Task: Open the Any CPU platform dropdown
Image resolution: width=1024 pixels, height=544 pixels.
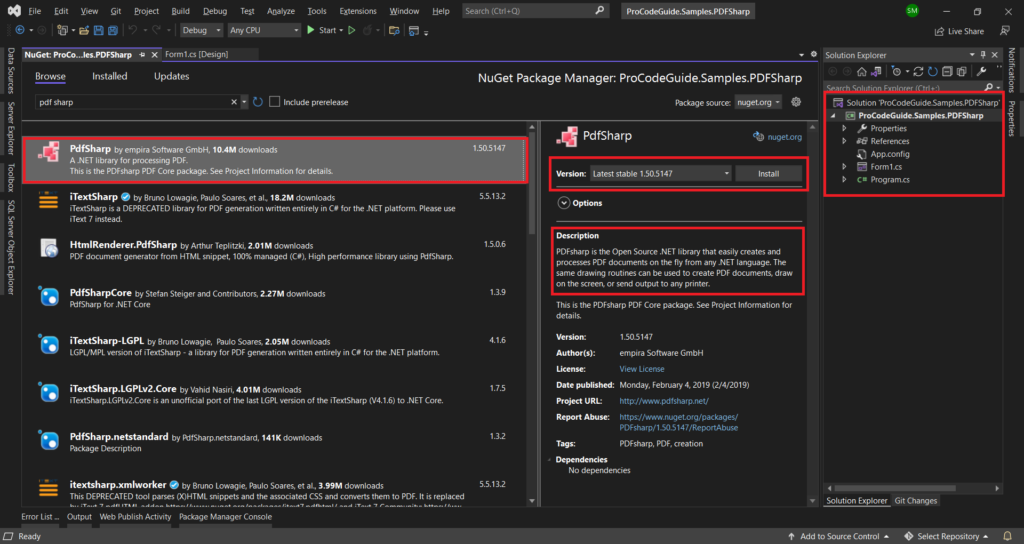Action: point(264,30)
